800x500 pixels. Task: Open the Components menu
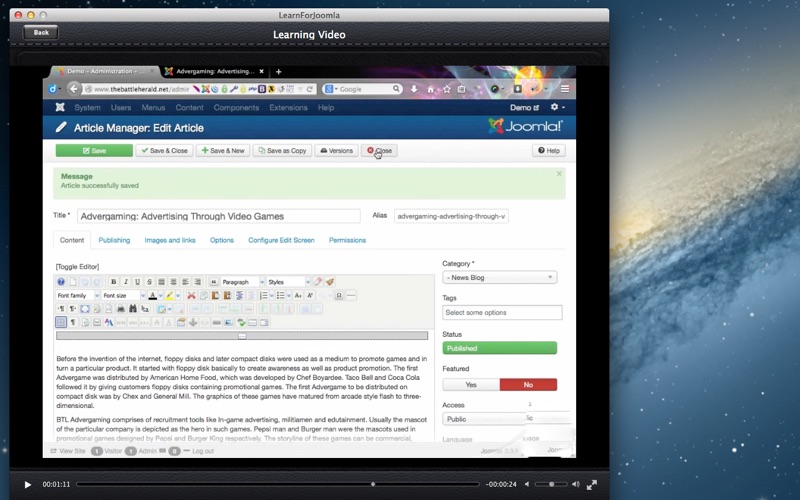coord(236,108)
